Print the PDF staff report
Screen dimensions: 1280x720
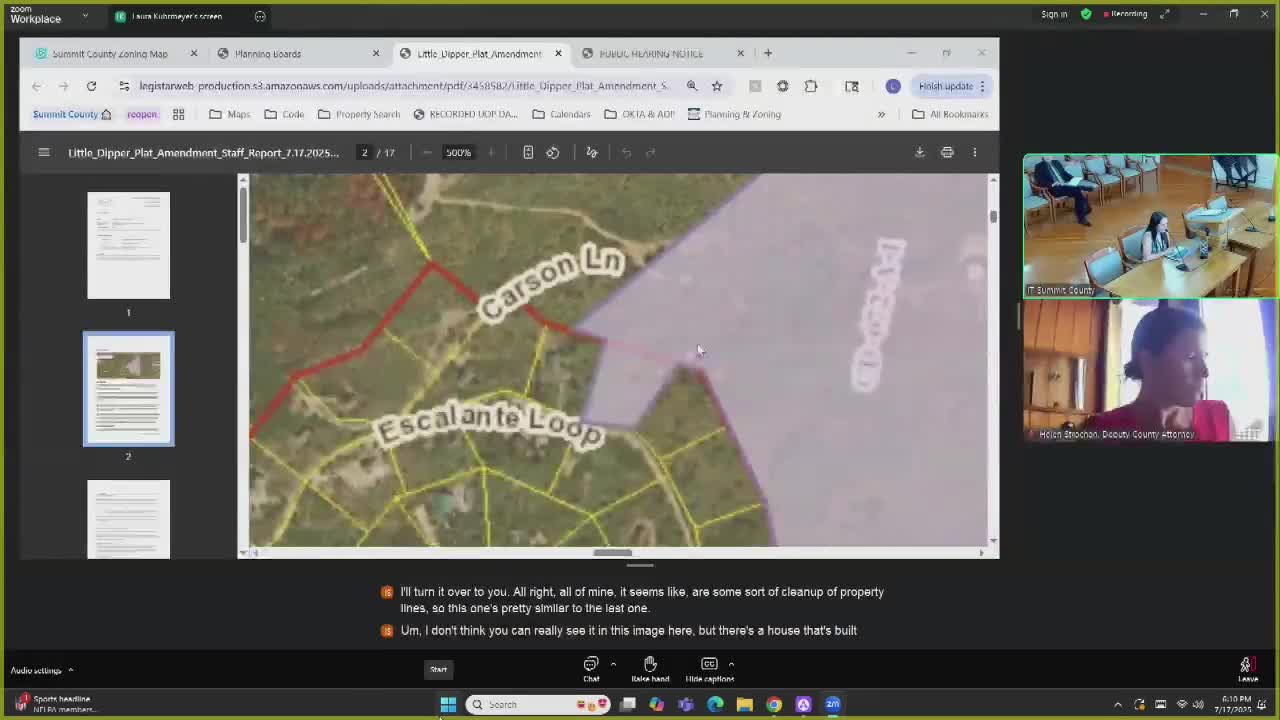point(947,152)
